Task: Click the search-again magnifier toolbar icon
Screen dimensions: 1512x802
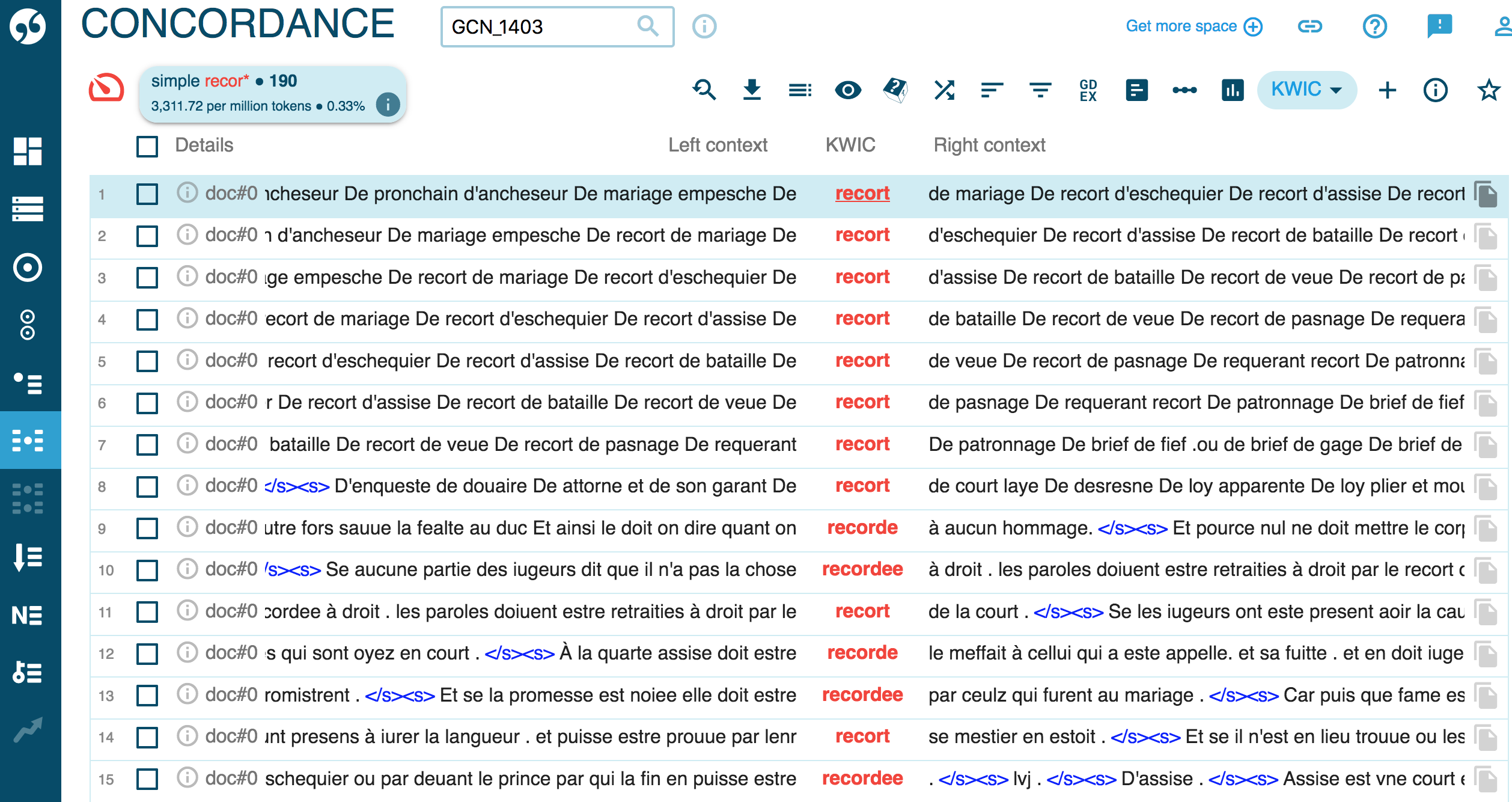Action: click(x=704, y=90)
